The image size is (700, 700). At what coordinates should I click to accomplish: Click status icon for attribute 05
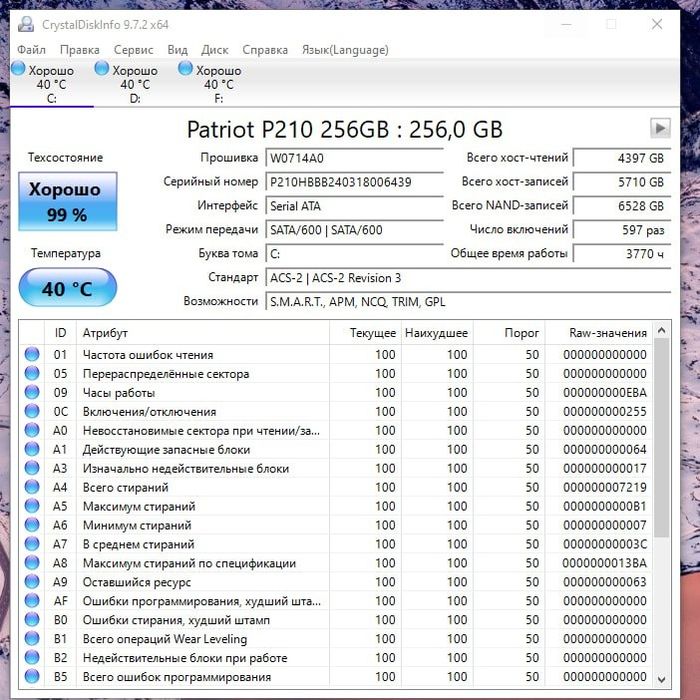tap(32, 373)
